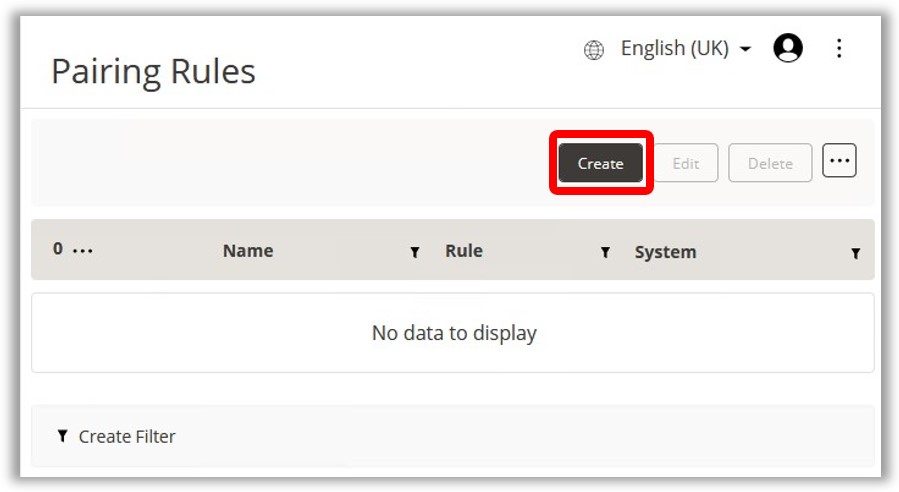
Task: Click the Create button
Action: pyautogui.click(x=600, y=163)
